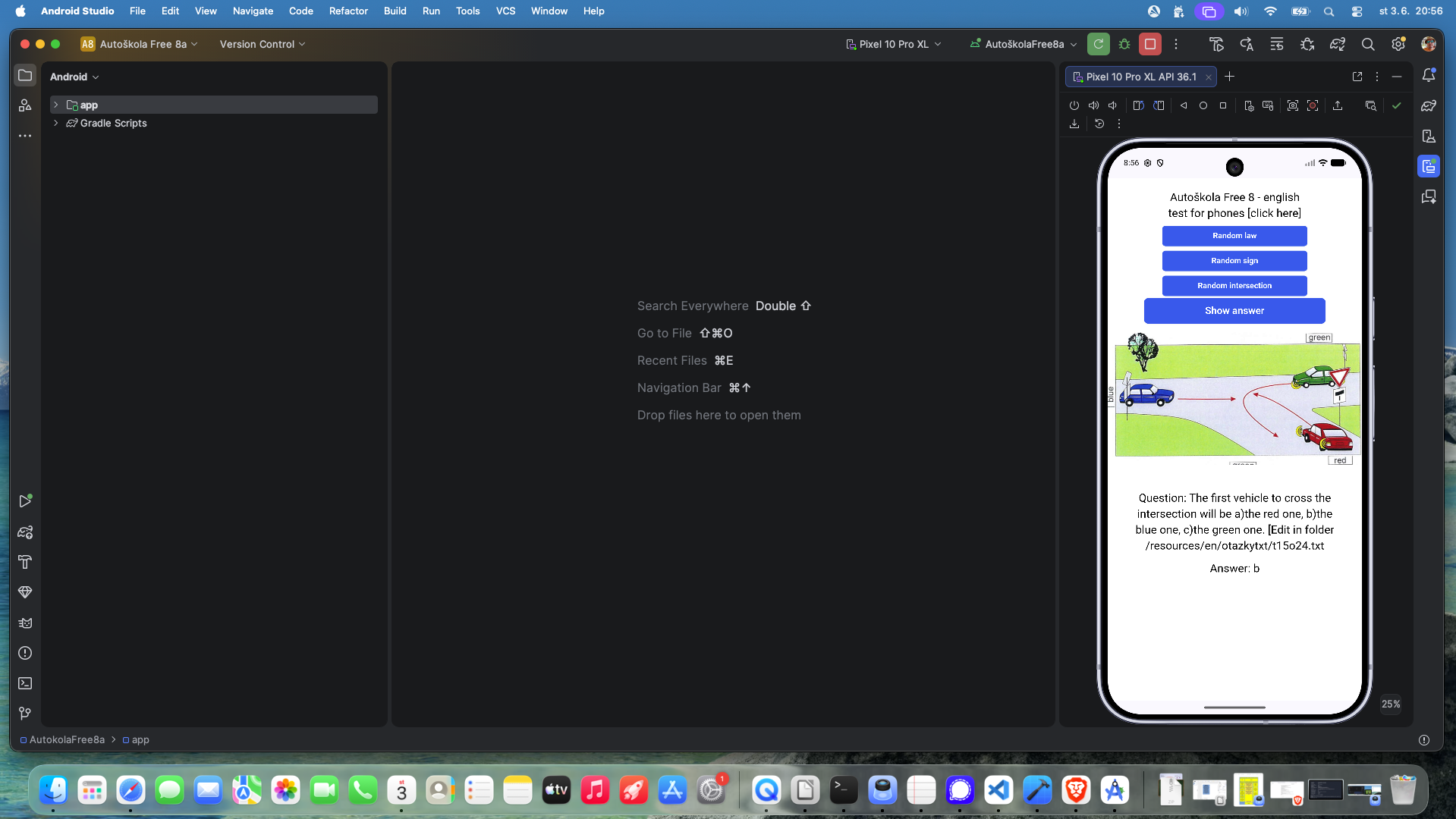Open the Problems tool window
1456x819 pixels.
(25, 653)
